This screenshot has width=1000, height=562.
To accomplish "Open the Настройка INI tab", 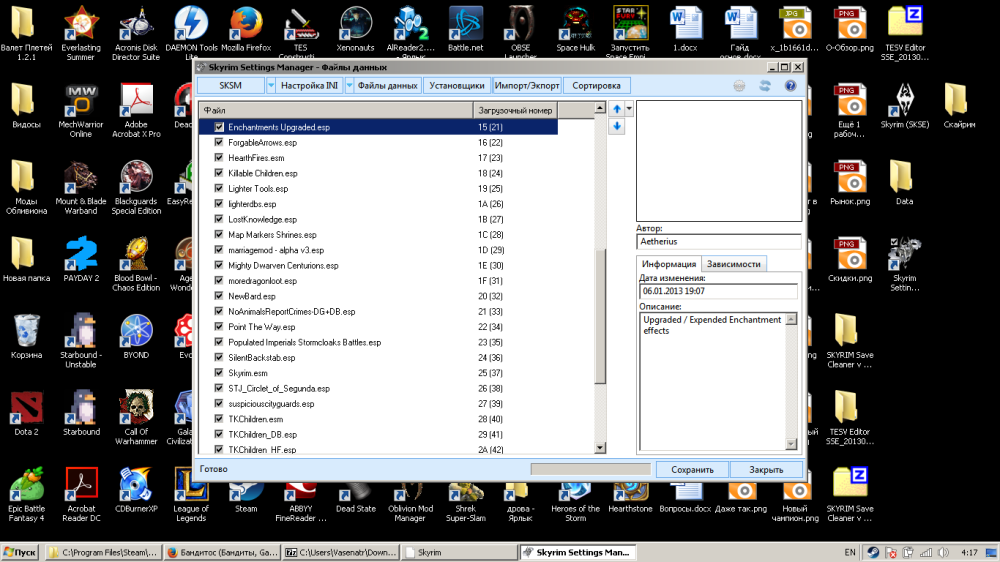I will pyautogui.click(x=309, y=85).
